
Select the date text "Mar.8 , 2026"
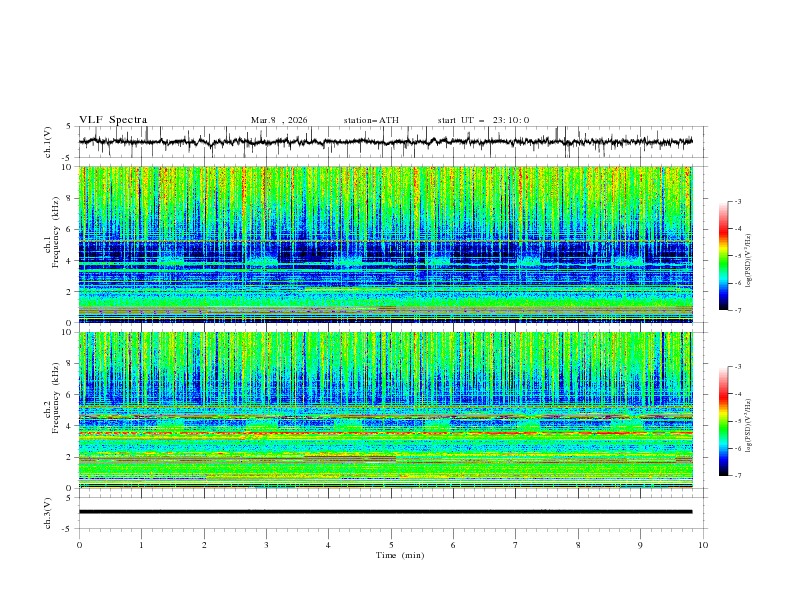[x=279, y=120]
